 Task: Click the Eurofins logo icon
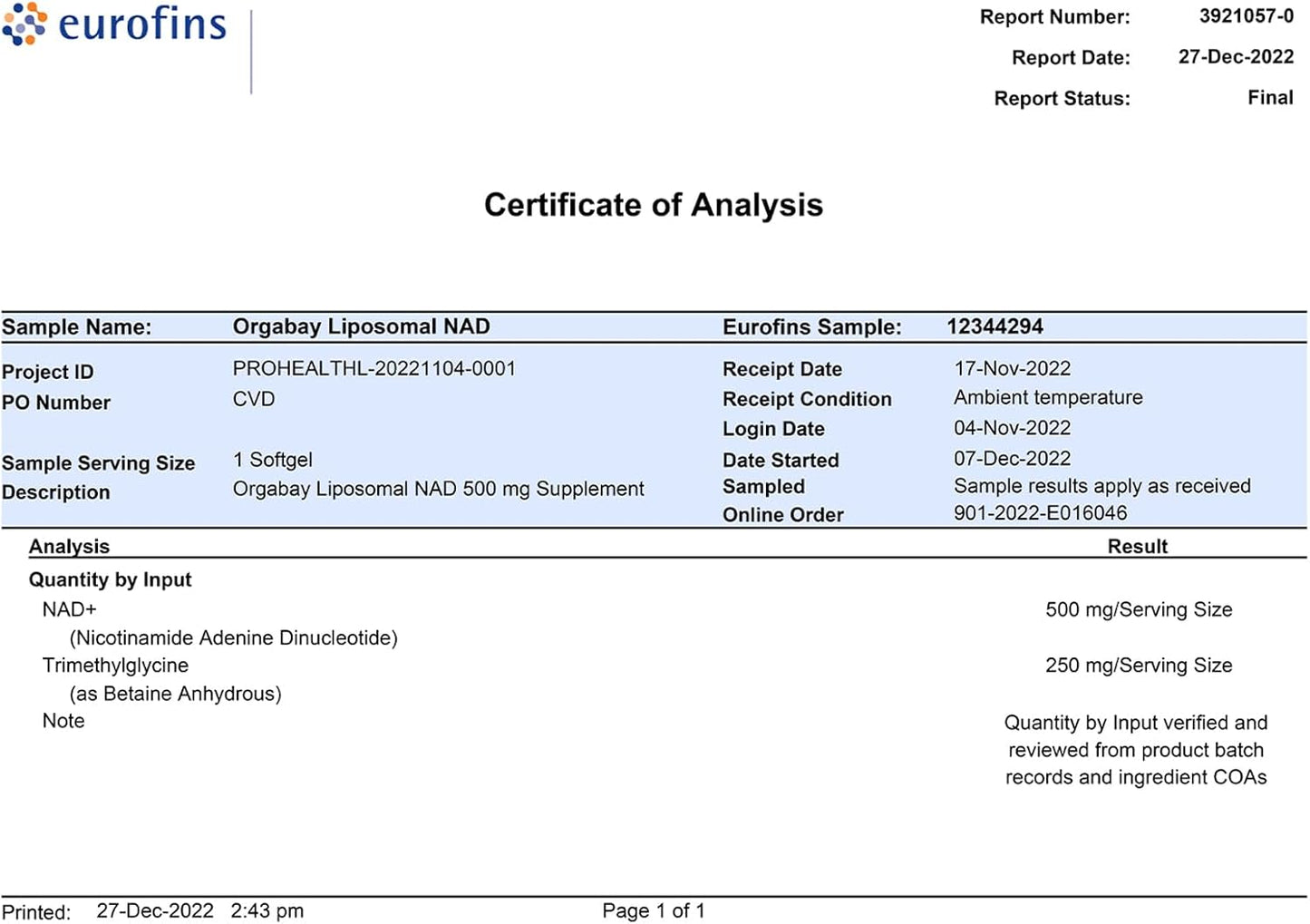pos(24,24)
